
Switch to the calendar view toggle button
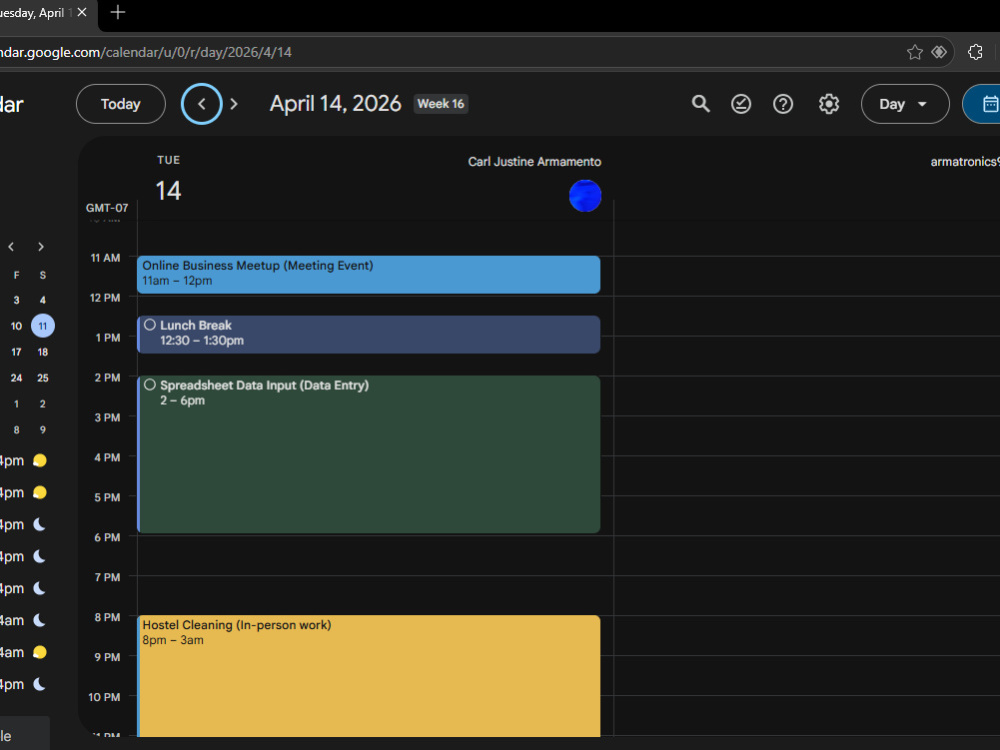coord(982,104)
